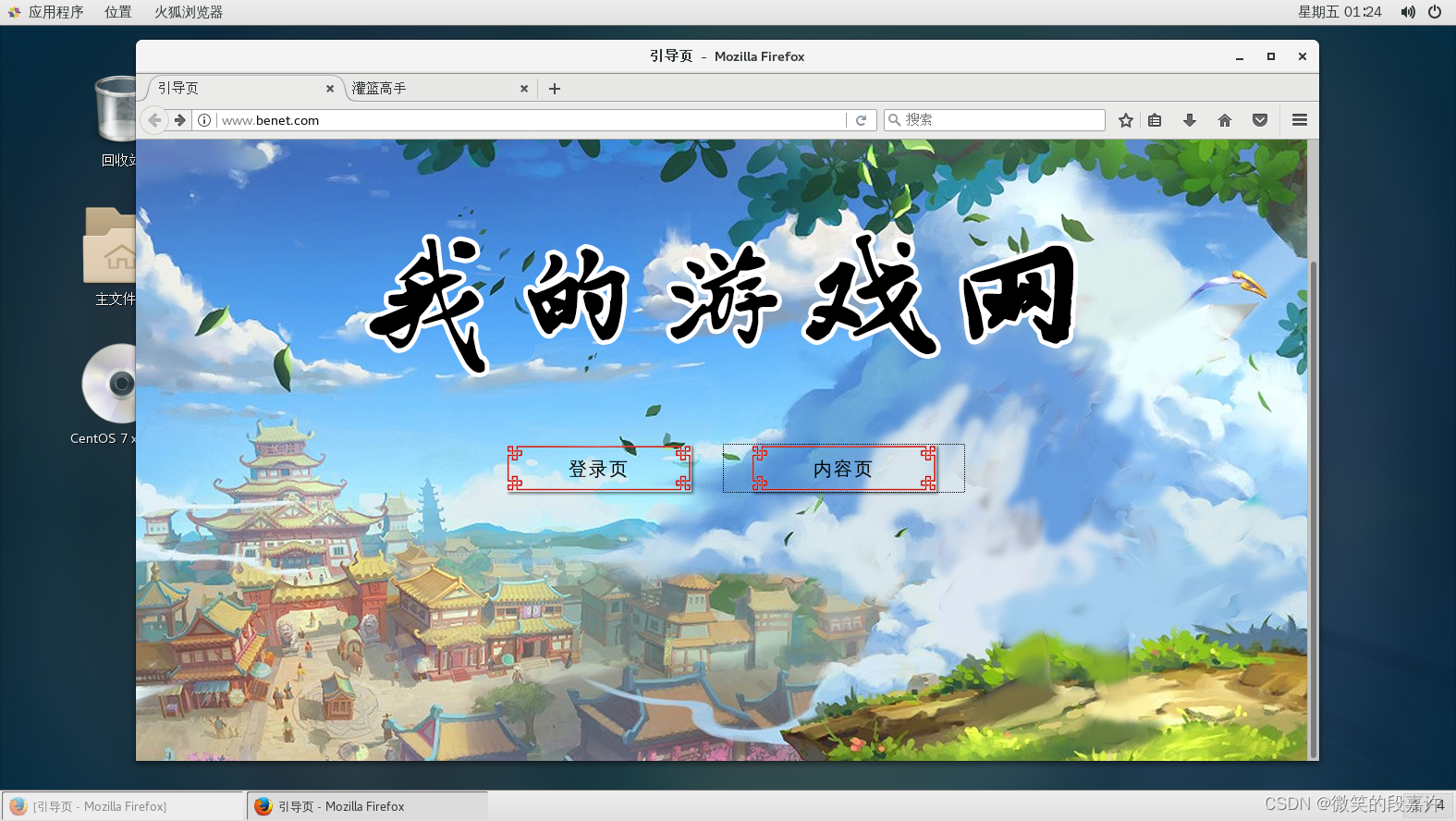This screenshot has width=1456, height=821.
Task: Close the 灌篮高手 tab
Action: (x=524, y=89)
